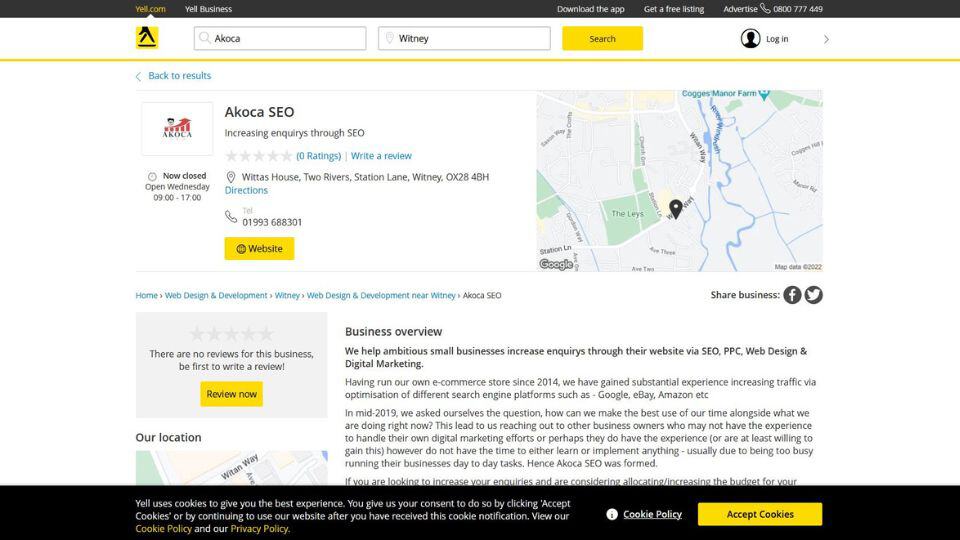
Task: Click The Leys park label on map
Action: coord(628,214)
